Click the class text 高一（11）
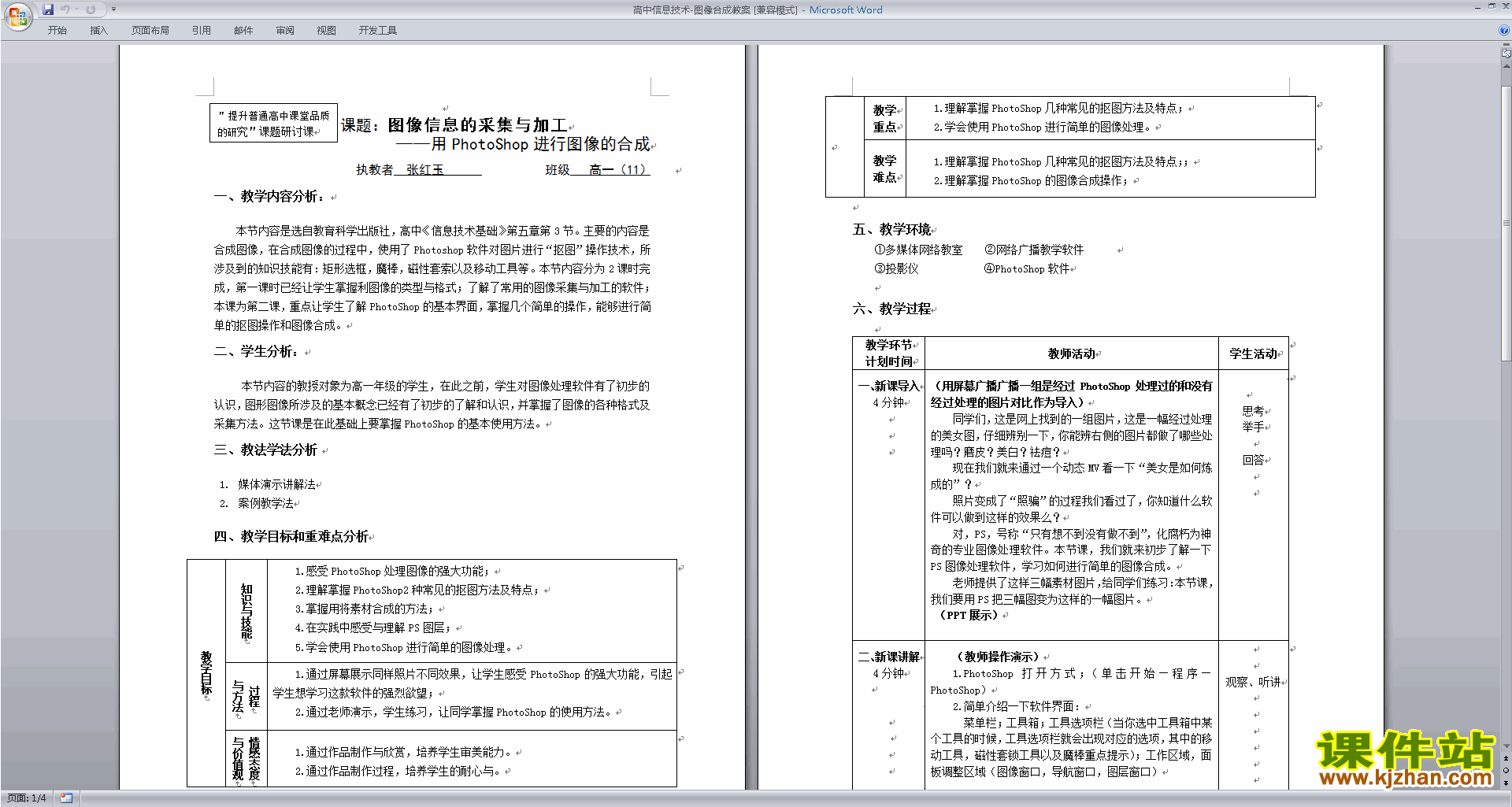 [617, 169]
